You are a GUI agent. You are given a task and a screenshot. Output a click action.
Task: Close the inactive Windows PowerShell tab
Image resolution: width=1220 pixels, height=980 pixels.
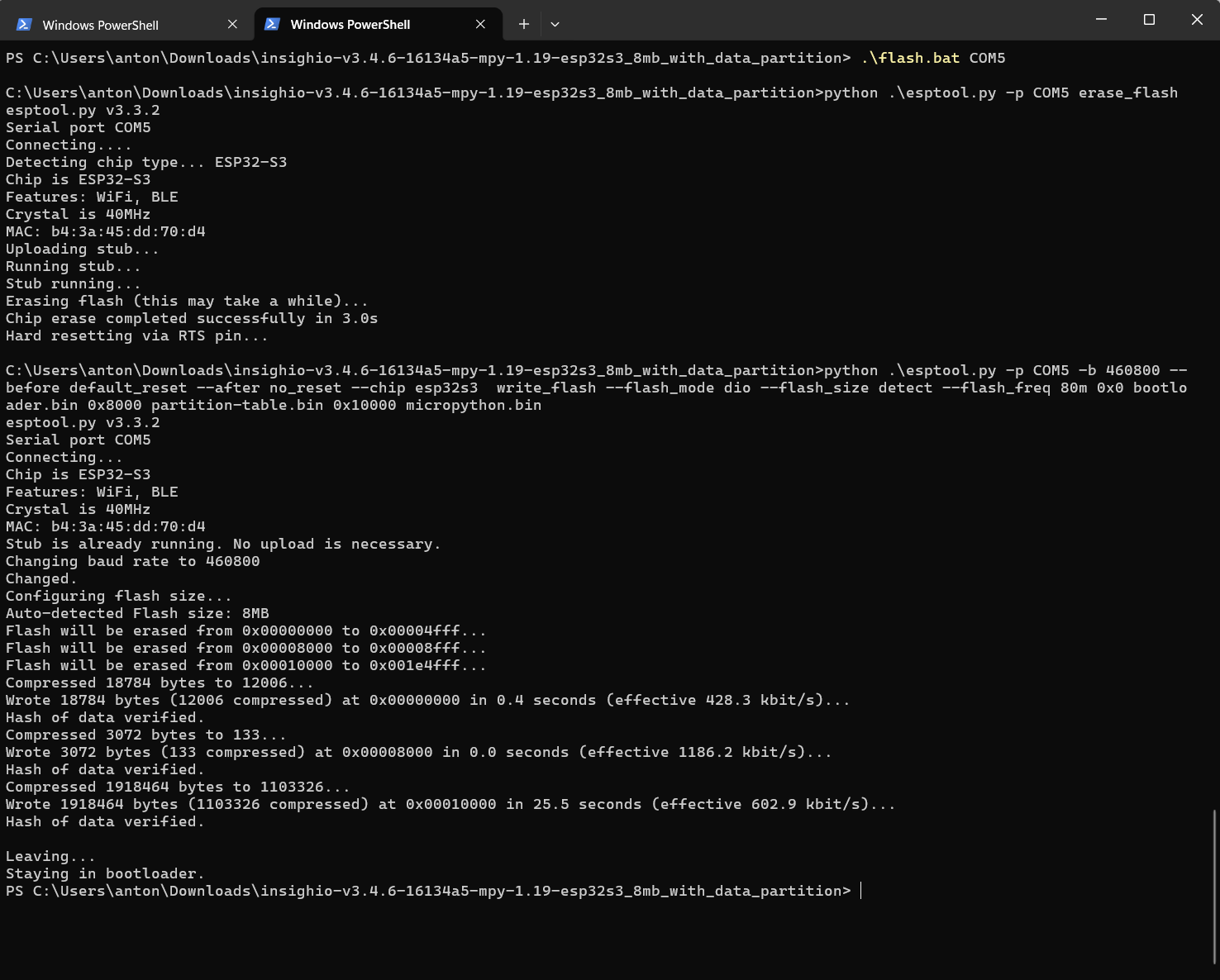point(232,25)
